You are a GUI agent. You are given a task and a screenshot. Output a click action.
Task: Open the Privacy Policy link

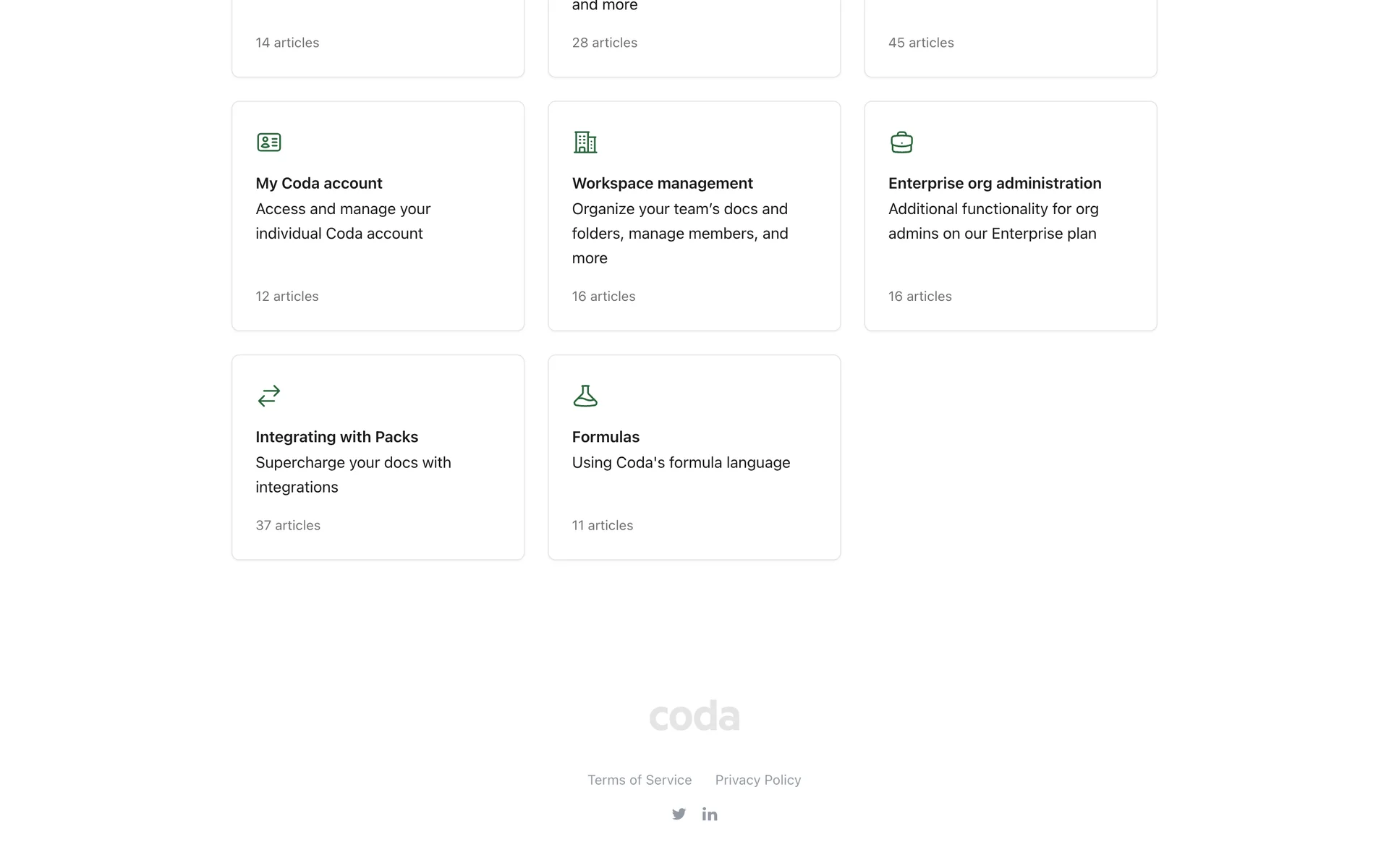click(x=757, y=780)
